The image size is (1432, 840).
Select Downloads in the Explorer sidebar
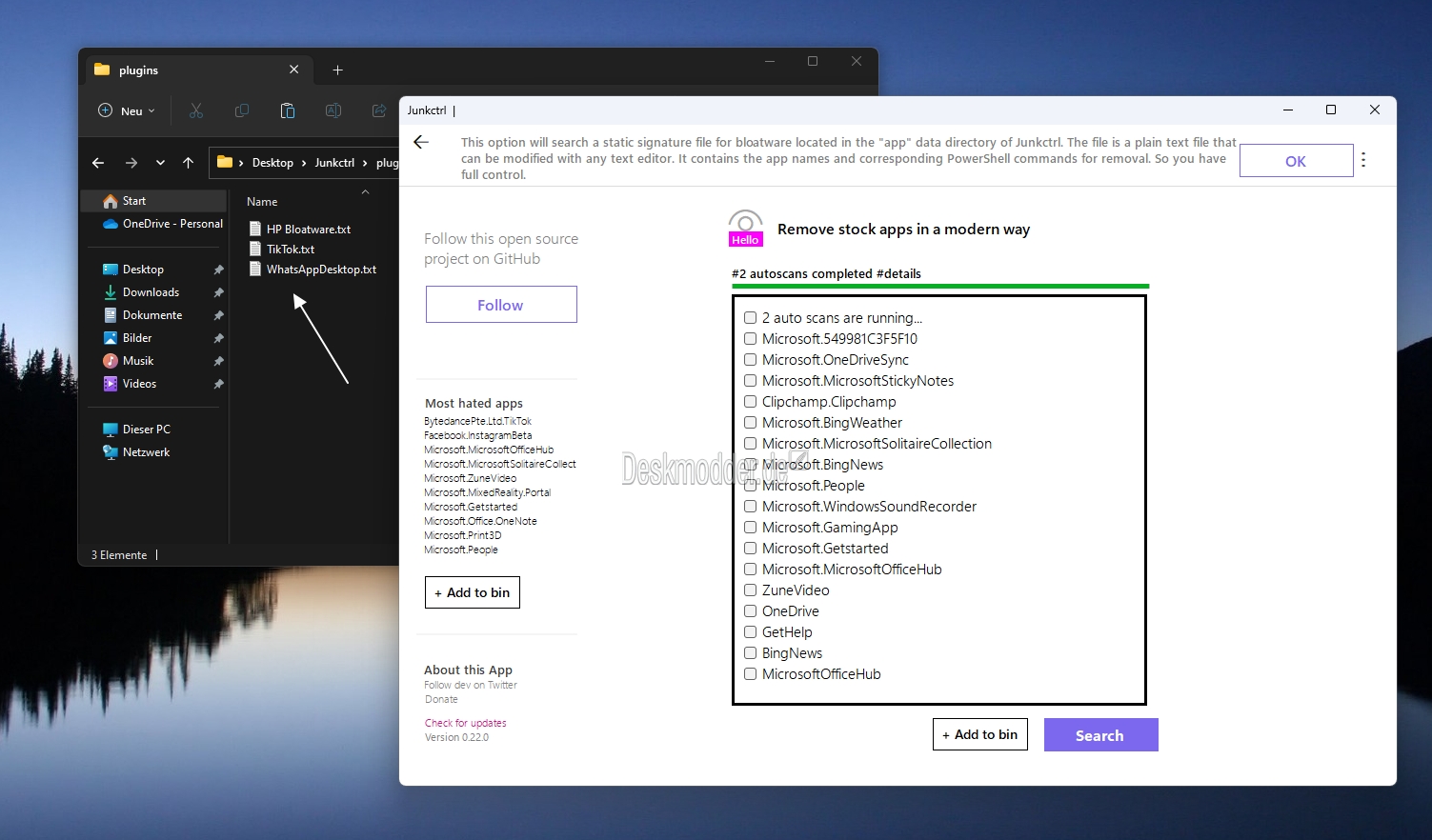pos(151,292)
